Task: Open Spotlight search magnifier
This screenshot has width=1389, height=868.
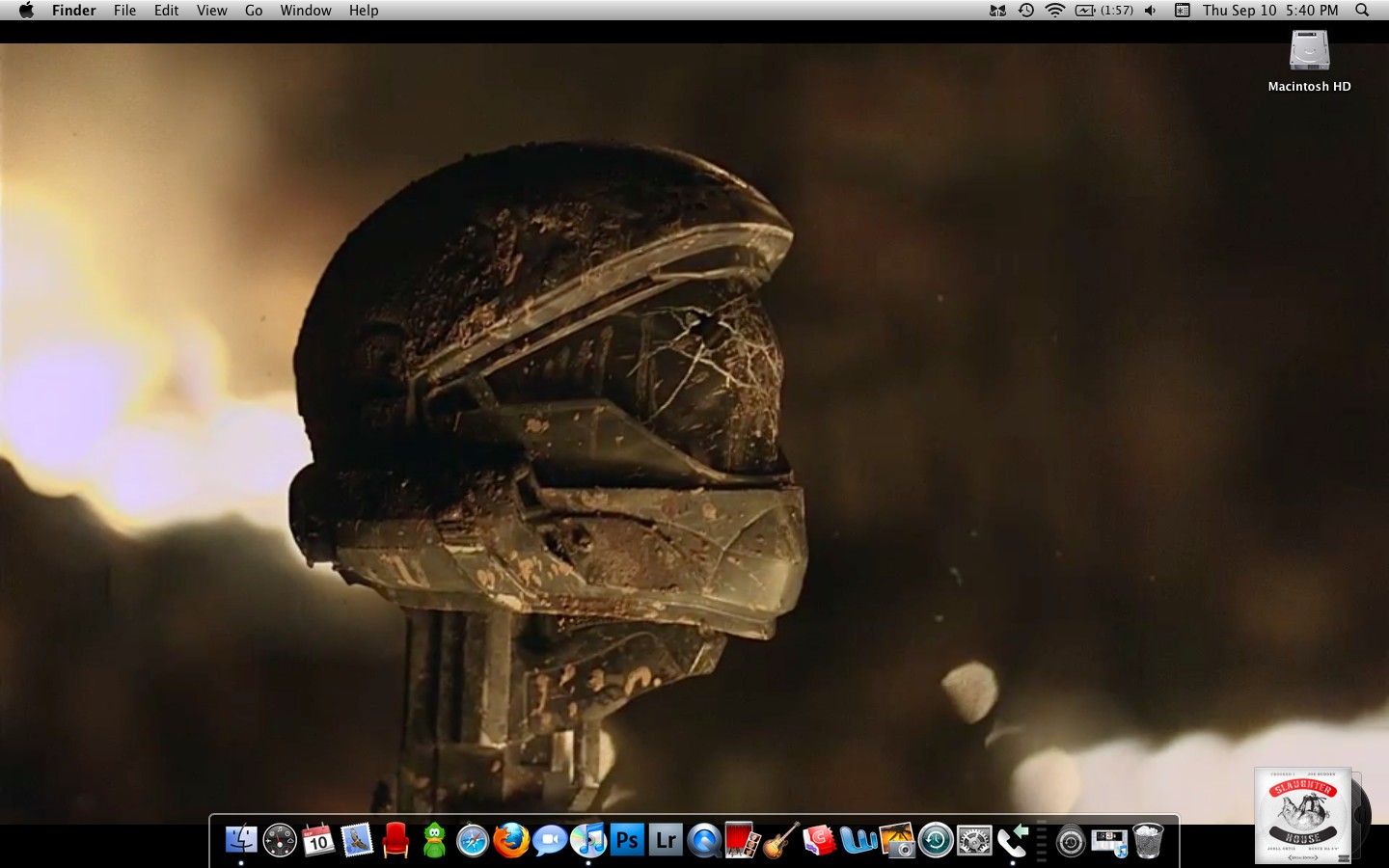Action: pos(1362,10)
